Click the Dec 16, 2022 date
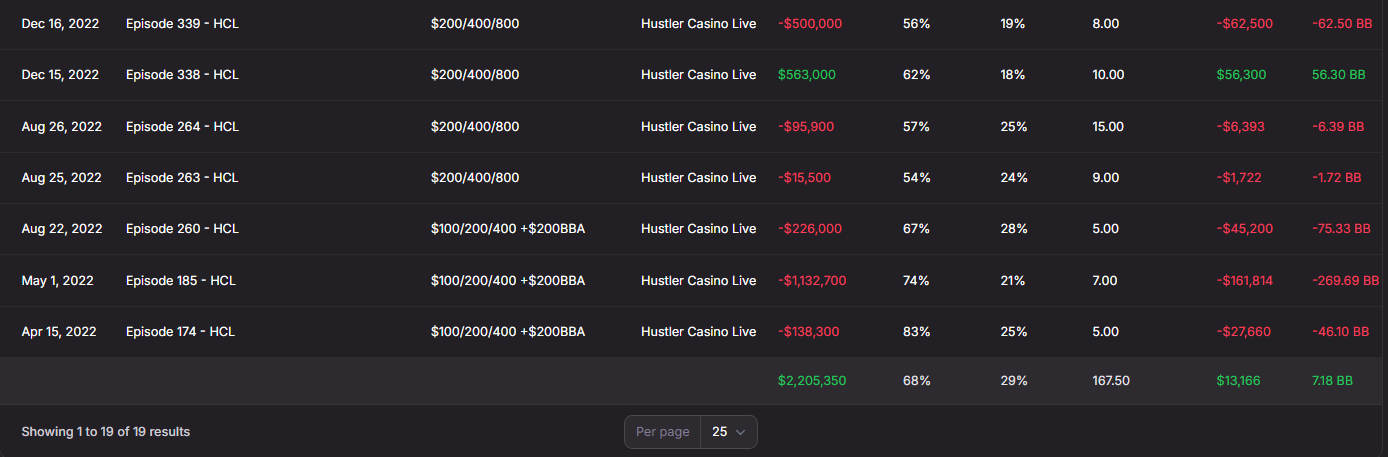Screen dimensions: 1388x457 tap(60, 23)
